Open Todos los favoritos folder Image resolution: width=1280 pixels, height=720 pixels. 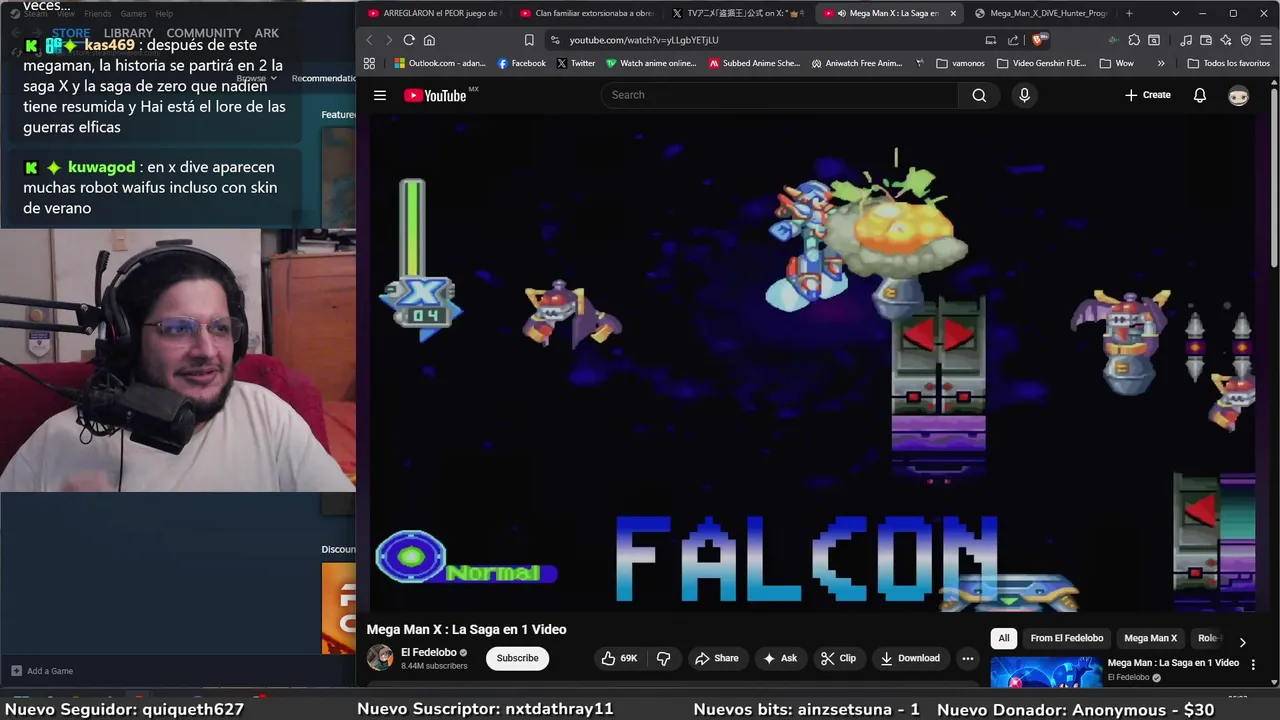[1229, 63]
